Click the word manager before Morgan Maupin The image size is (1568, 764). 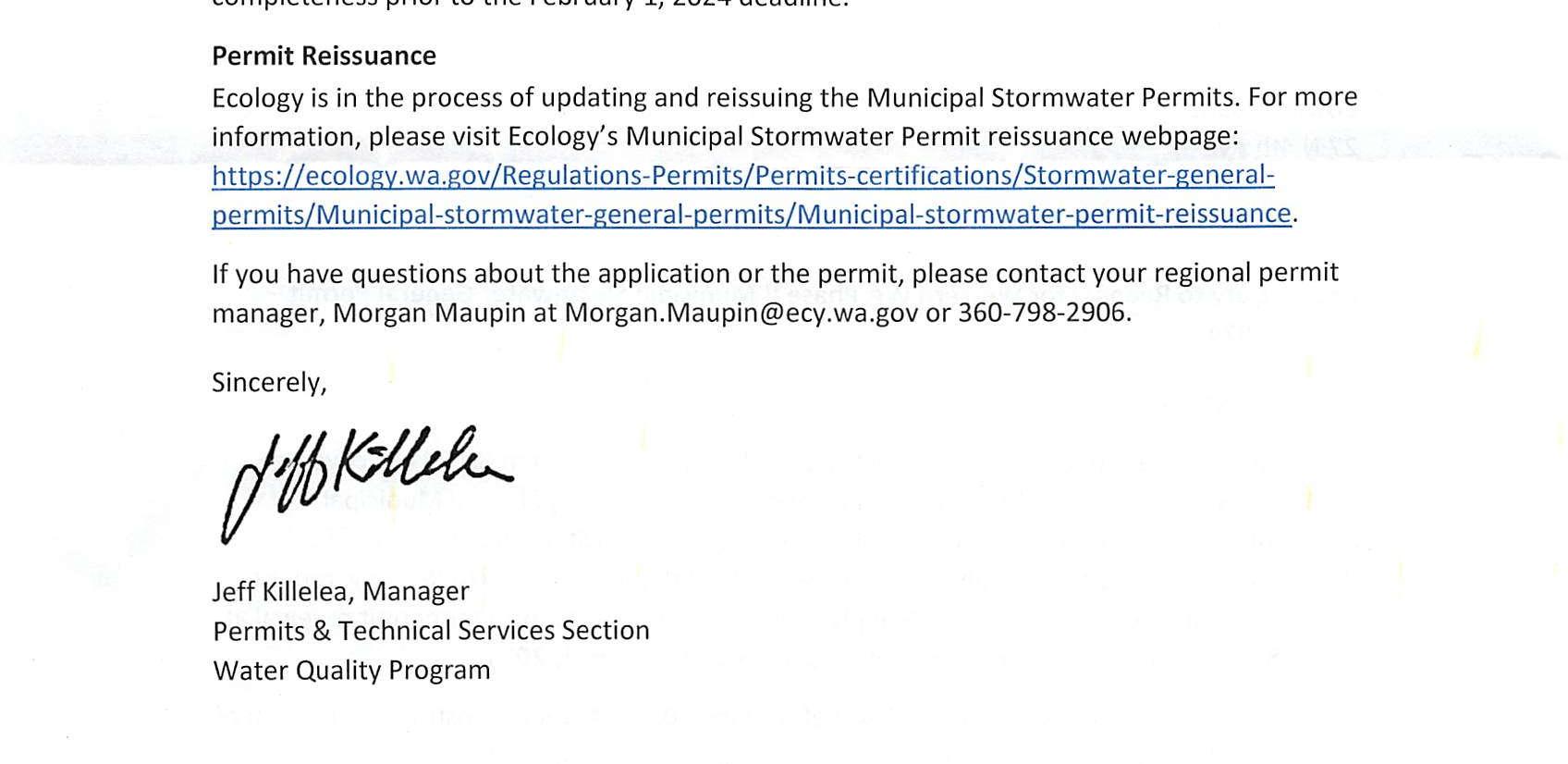click(266, 314)
